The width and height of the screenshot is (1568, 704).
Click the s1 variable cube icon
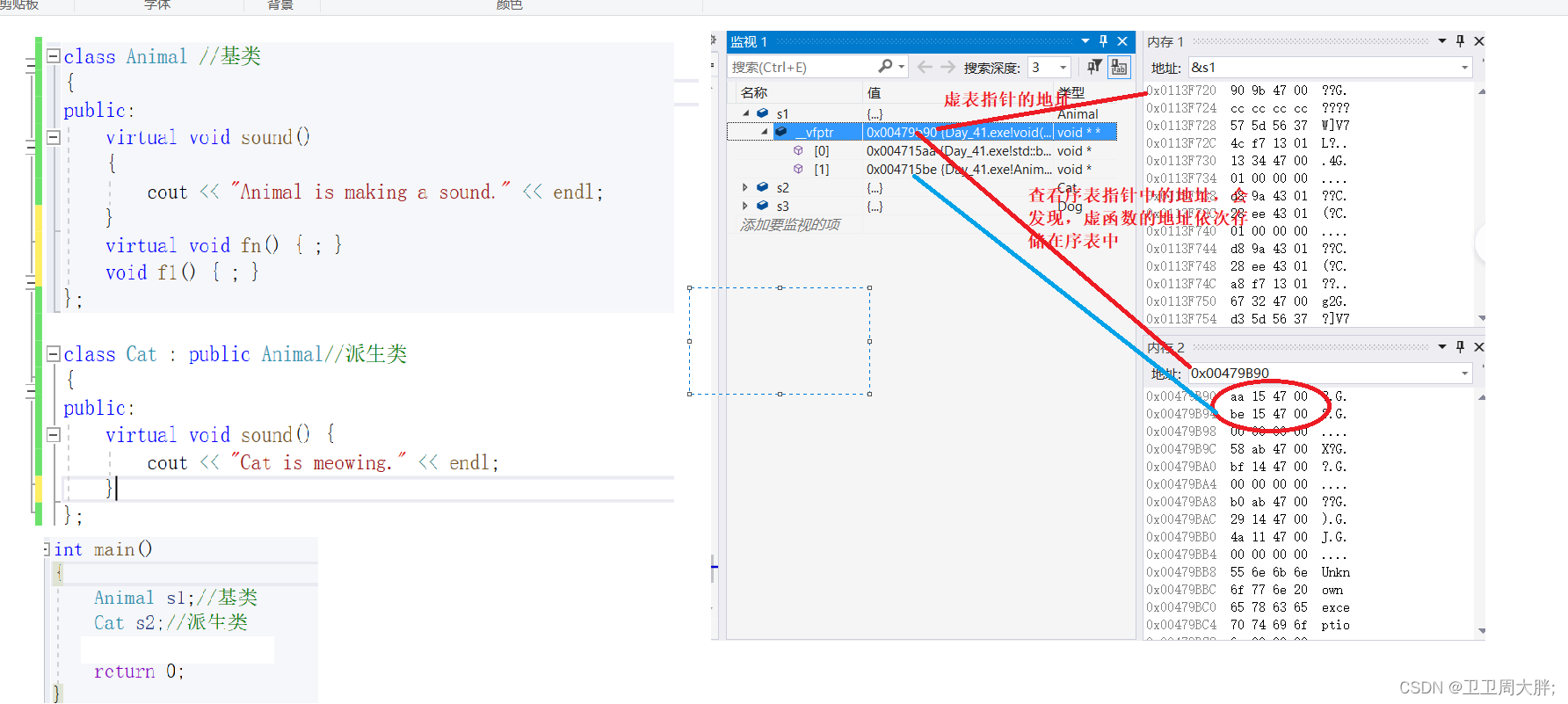[x=763, y=113]
